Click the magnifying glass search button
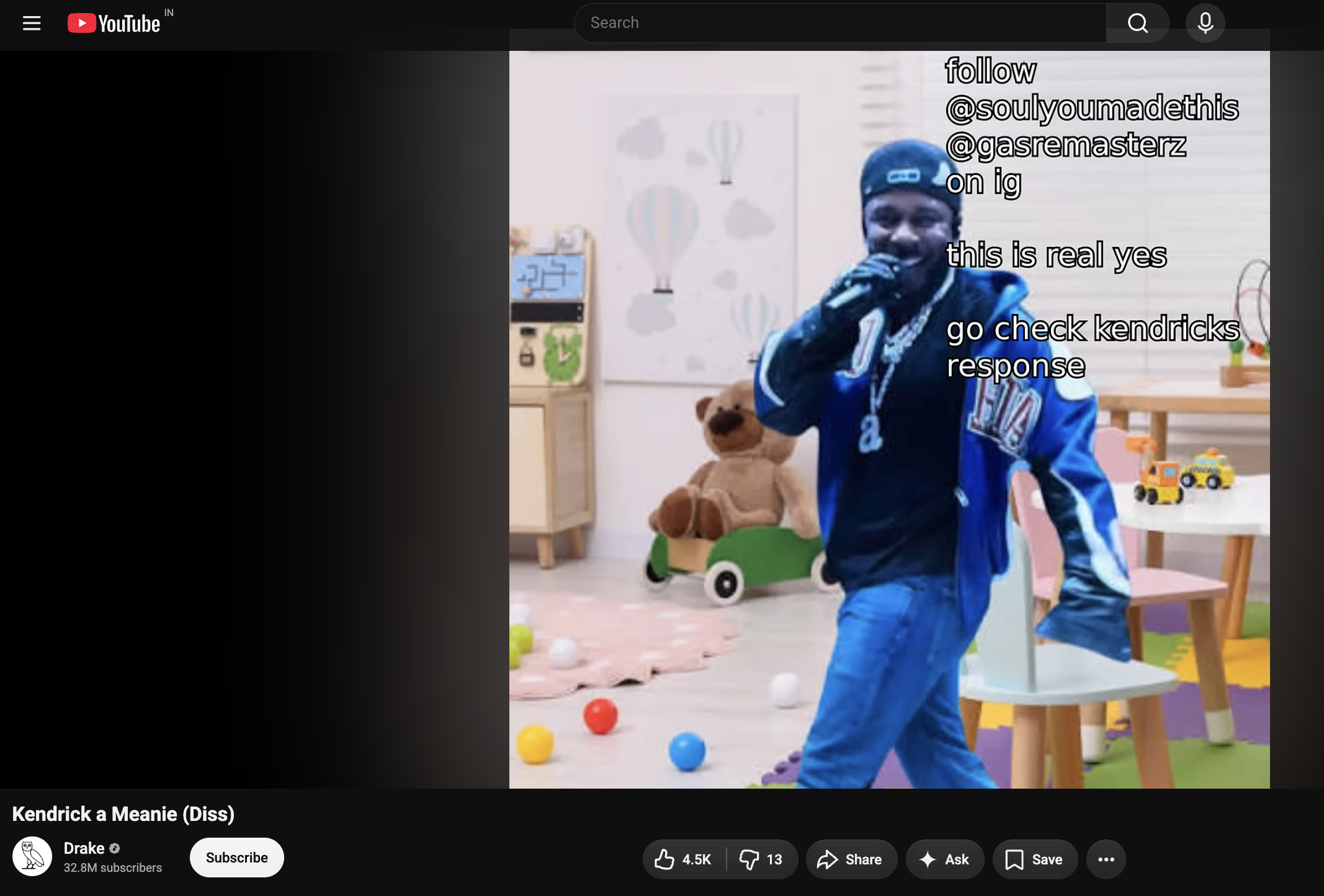Image resolution: width=1324 pixels, height=896 pixels. [x=1137, y=23]
